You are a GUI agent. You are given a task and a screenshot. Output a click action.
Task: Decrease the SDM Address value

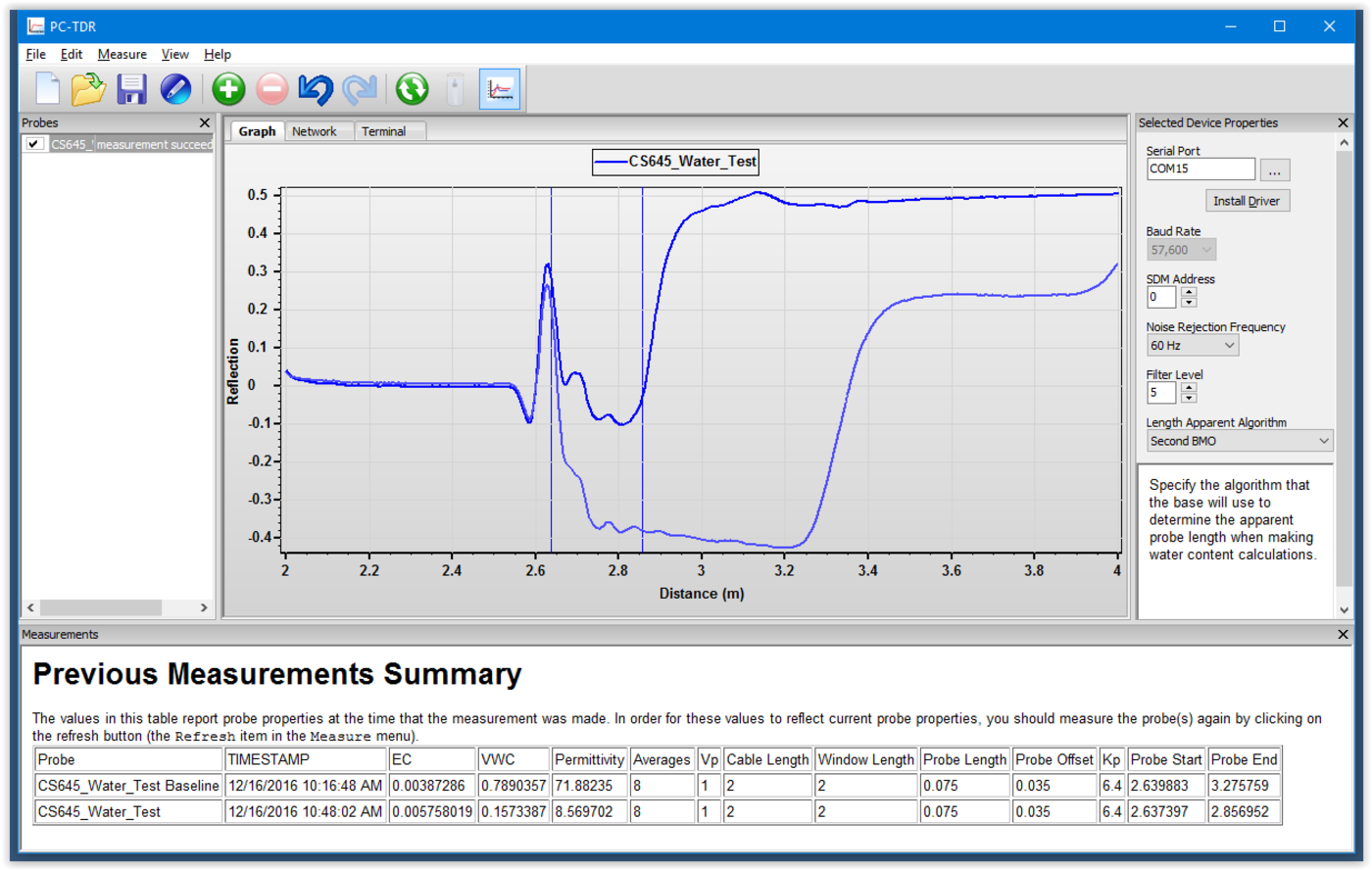1189,302
